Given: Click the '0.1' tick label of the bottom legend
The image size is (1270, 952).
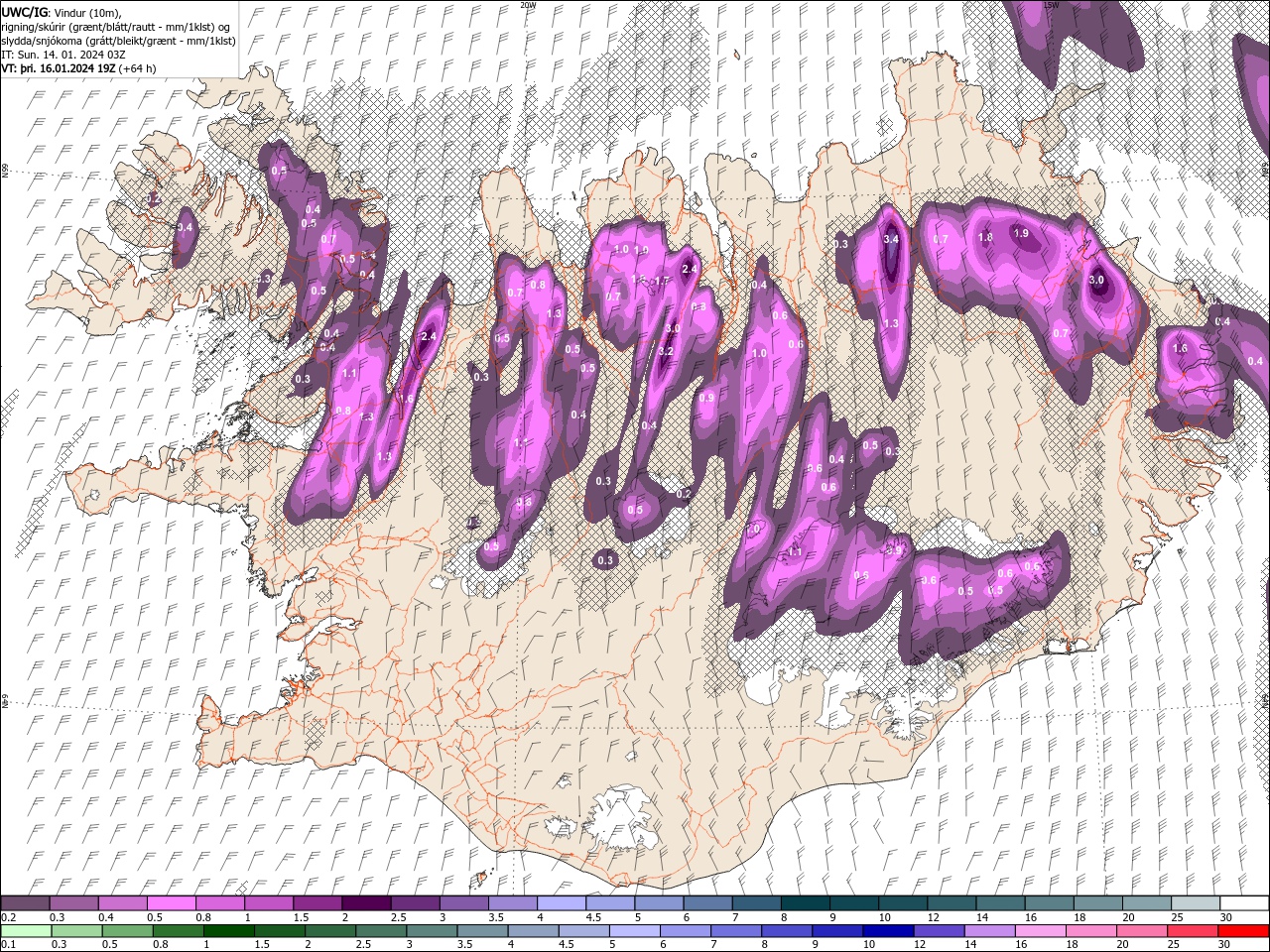Looking at the screenshot, I should (x=8, y=945).
